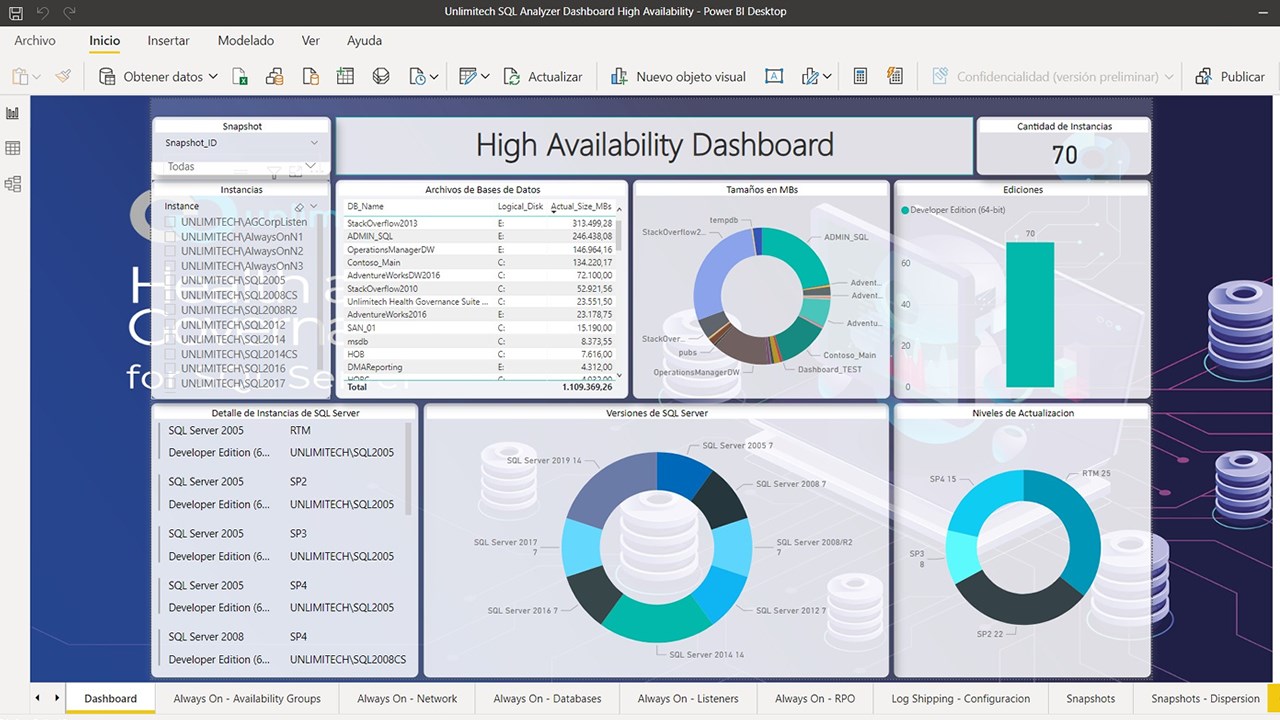Expand the Recent sources dropdown arrow

434,77
